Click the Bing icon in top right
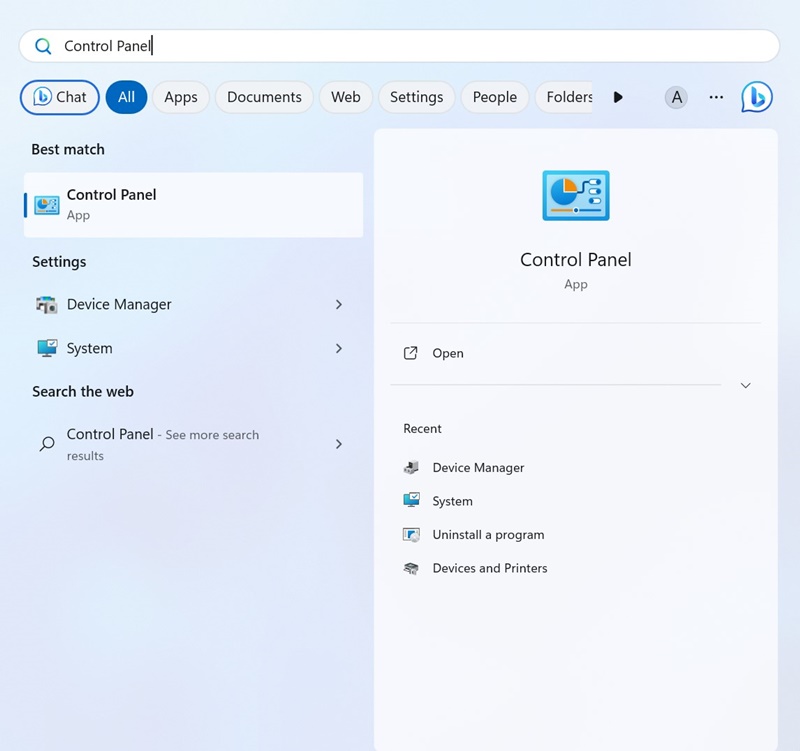This screenshot has height=751, width=800. (x=756, y=97)
